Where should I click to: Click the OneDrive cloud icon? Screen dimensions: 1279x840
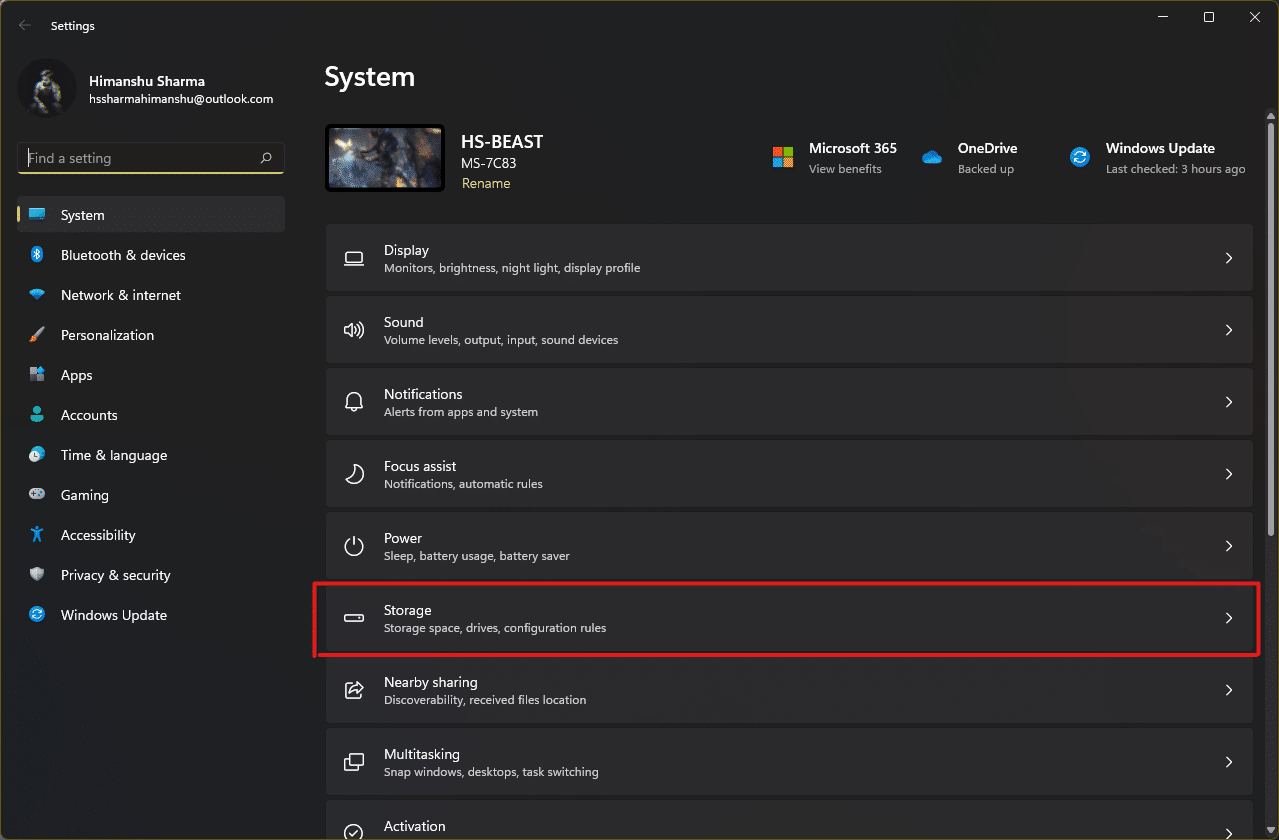[932, 157]
